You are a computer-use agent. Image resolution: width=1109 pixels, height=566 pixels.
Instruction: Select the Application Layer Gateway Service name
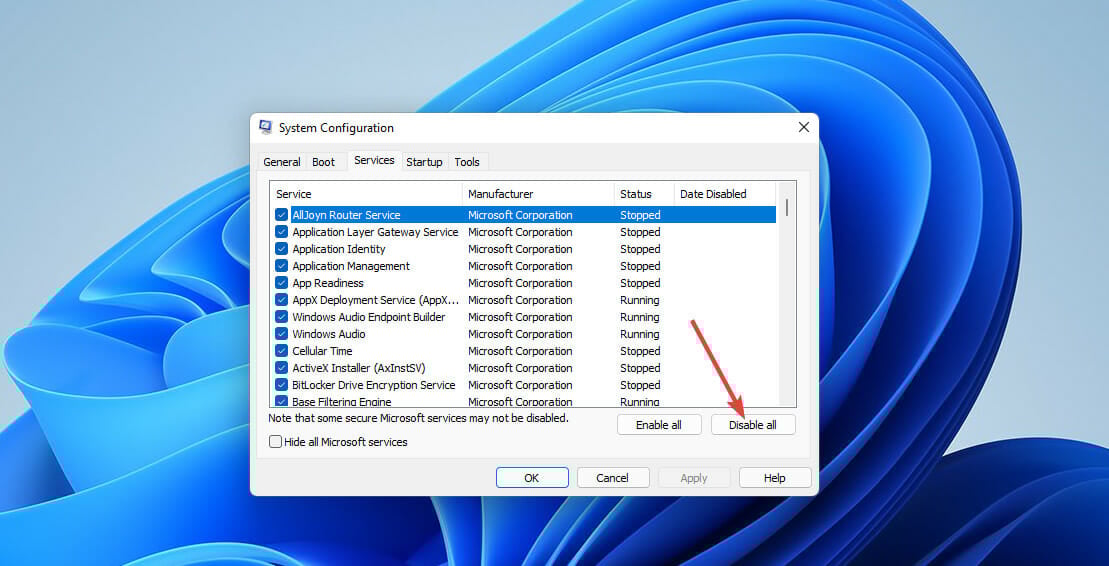click(375, 232)
